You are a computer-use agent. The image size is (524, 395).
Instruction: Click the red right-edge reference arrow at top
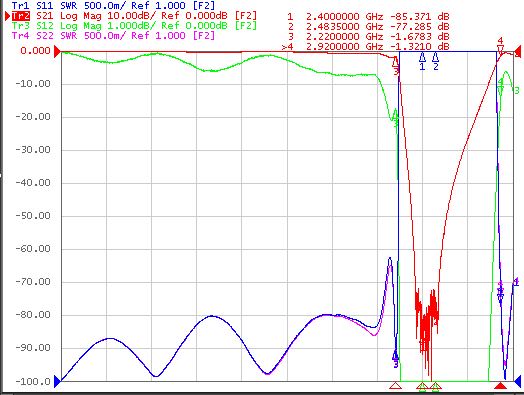click(518, 52)
